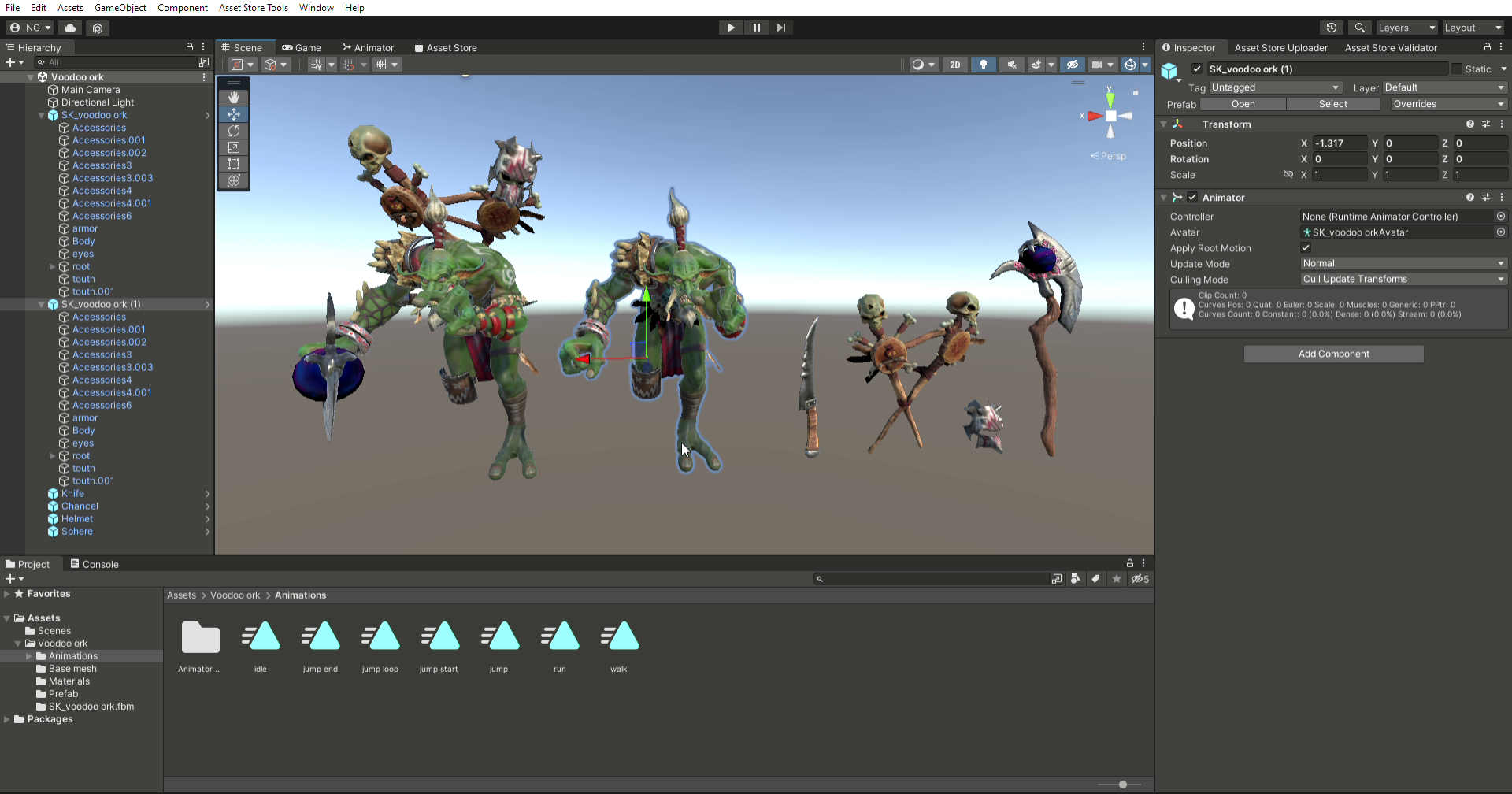The image size is (1512, 794).
Task: Open the Layers dropdown
Action: point(1406,28)
